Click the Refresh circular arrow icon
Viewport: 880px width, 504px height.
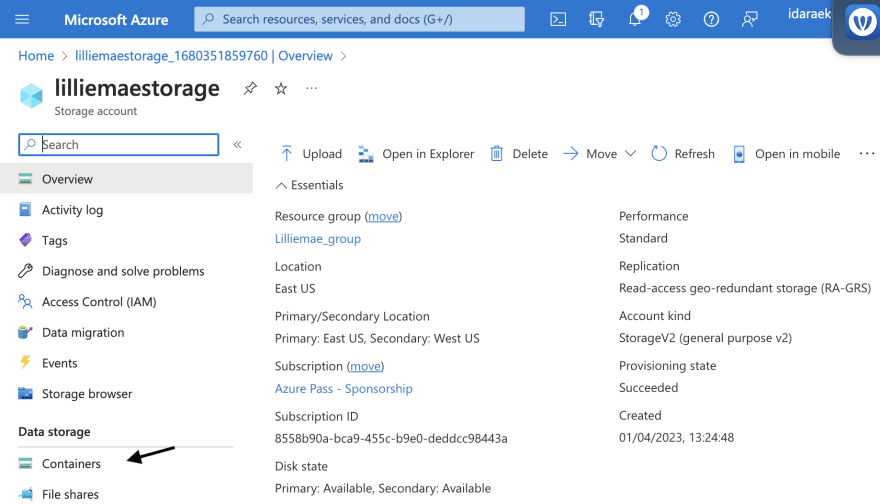[659, 153]
